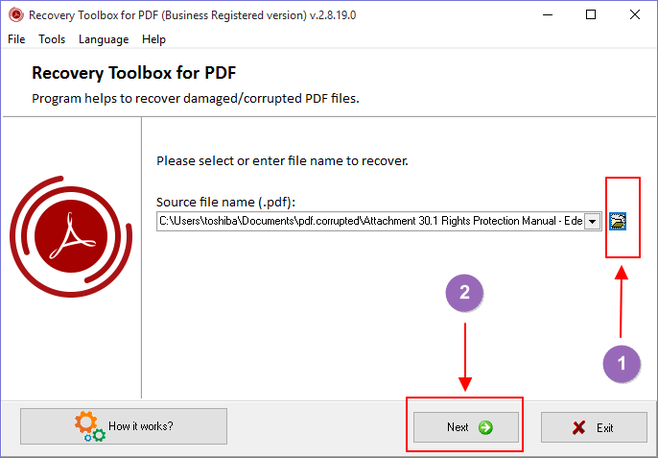Open the How it works? guide
This screenshot has height=458, width=658.
[115, 426]
